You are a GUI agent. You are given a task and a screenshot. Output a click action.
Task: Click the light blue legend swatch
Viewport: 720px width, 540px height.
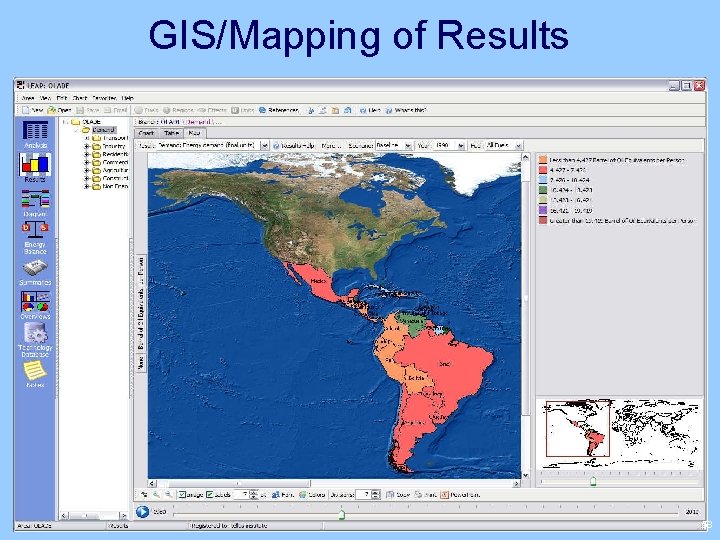tap(543, 180)
